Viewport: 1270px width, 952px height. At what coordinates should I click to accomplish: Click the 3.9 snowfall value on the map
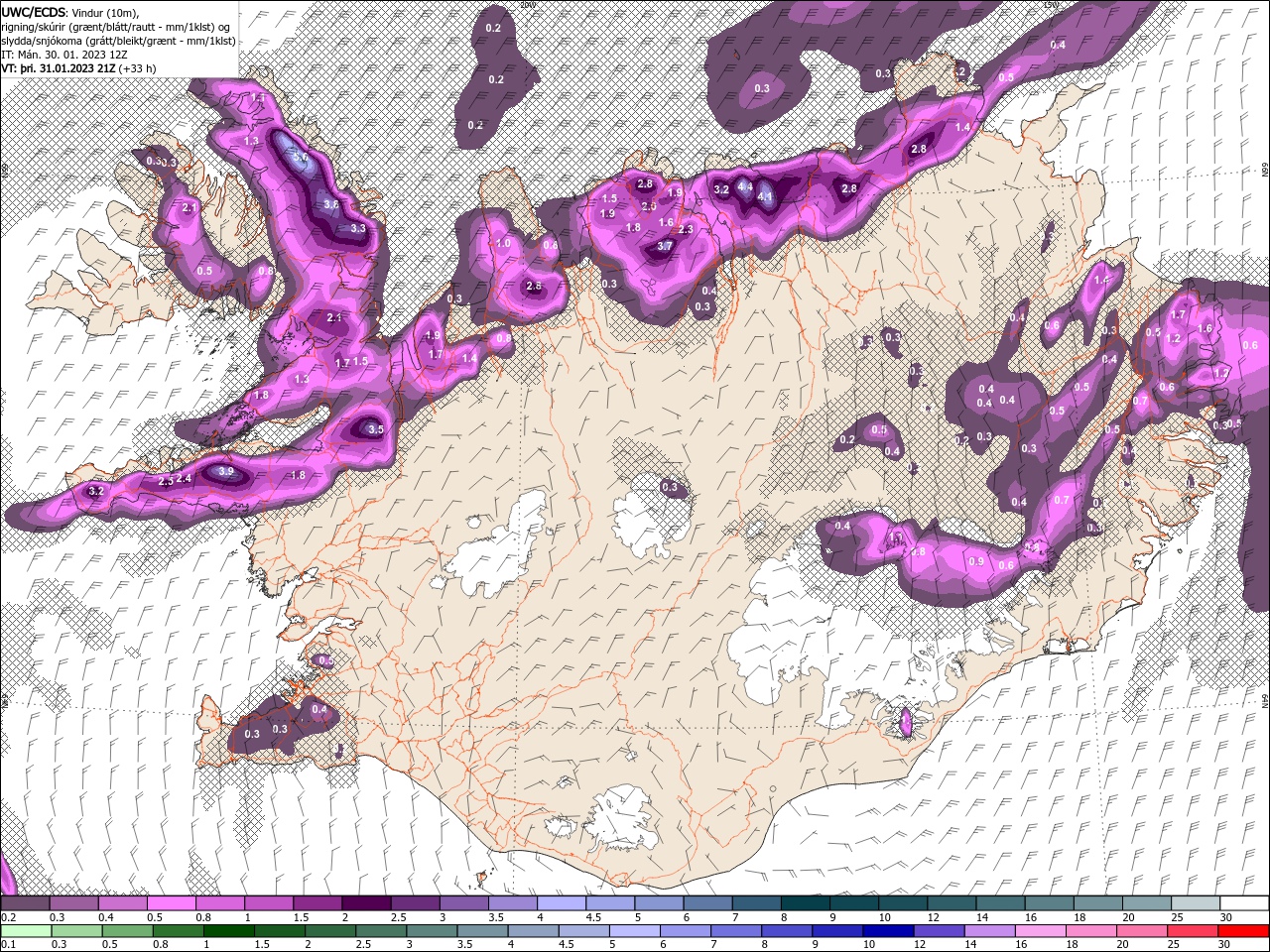pos(226,471)
